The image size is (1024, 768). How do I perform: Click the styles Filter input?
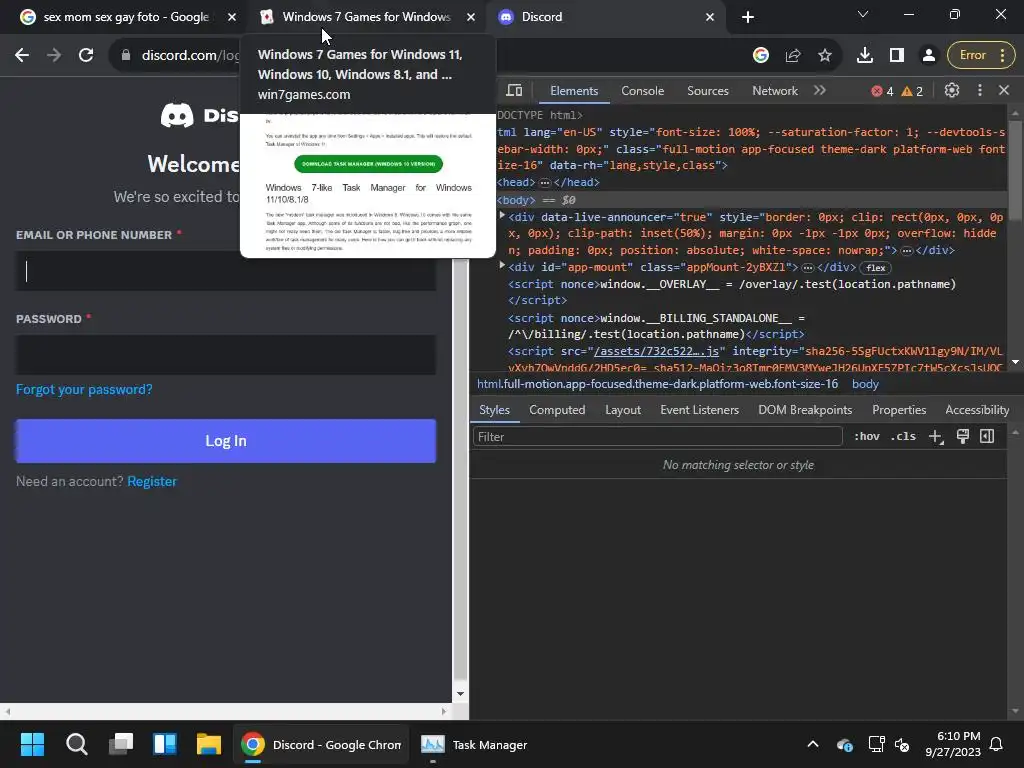[x=658, y=437]
